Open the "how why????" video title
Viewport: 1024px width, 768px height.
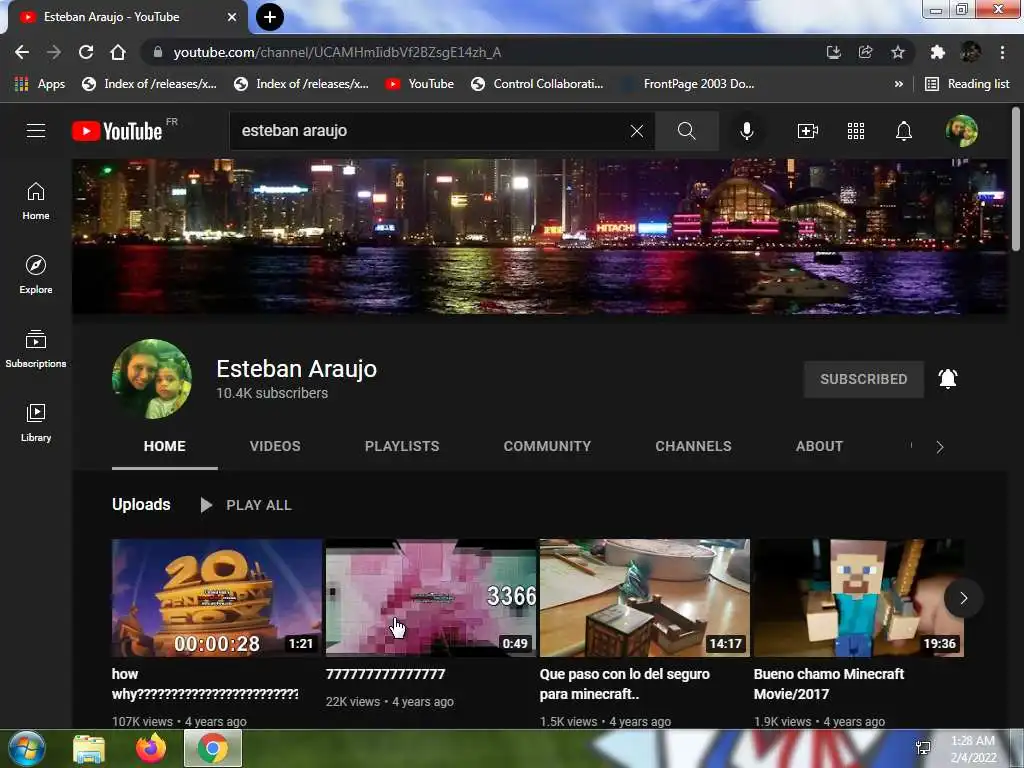(x=205, y=684)
